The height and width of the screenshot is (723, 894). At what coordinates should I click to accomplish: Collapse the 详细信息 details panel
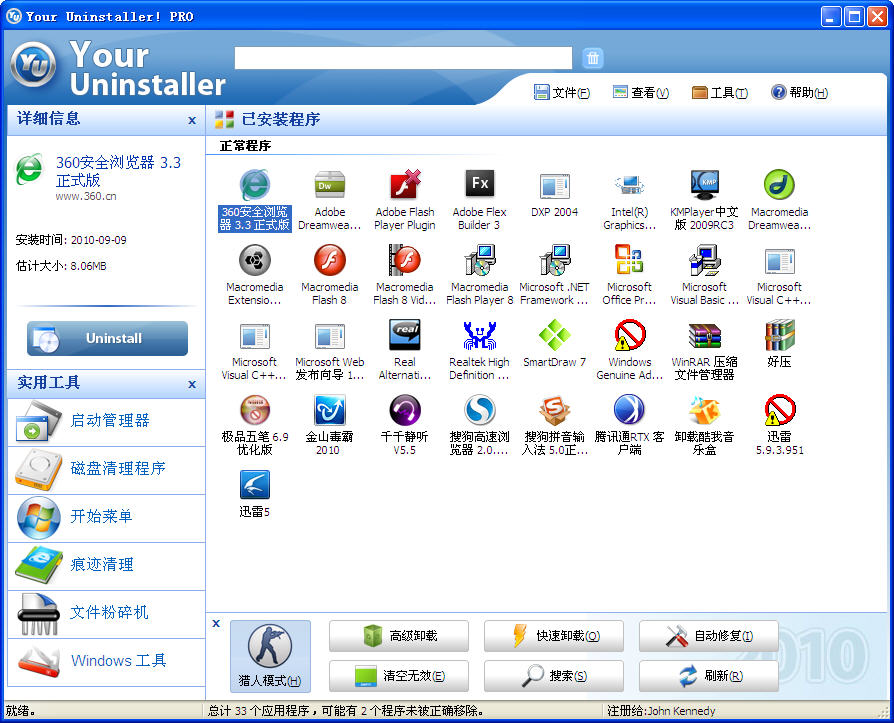(x=192, y=120)
